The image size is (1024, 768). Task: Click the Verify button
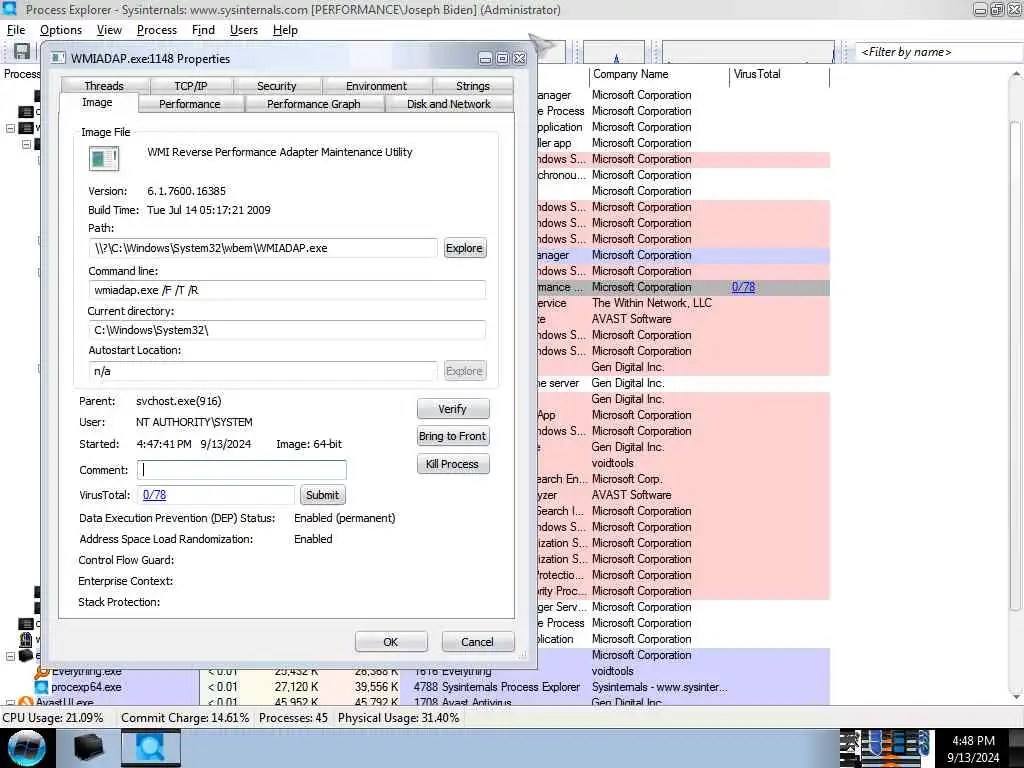pos(453,409)
